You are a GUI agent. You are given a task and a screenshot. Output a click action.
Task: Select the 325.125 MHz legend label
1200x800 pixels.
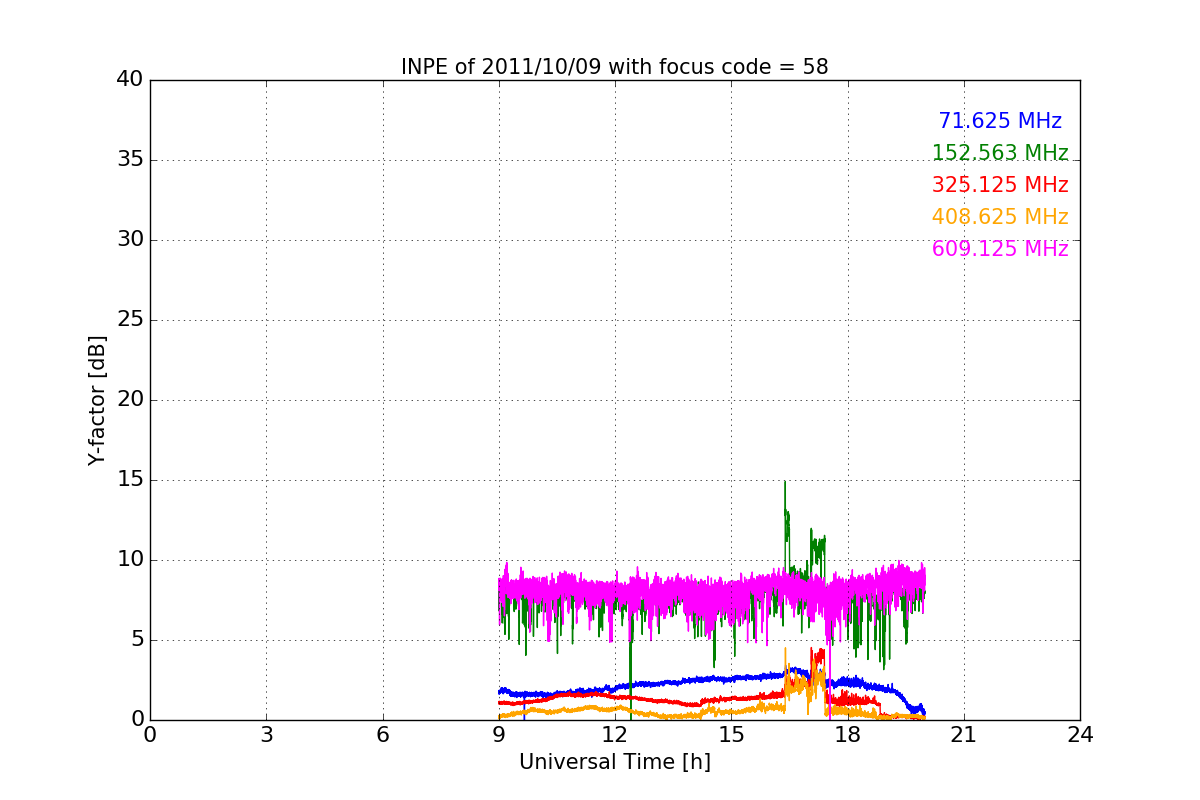coord(1000,185)
